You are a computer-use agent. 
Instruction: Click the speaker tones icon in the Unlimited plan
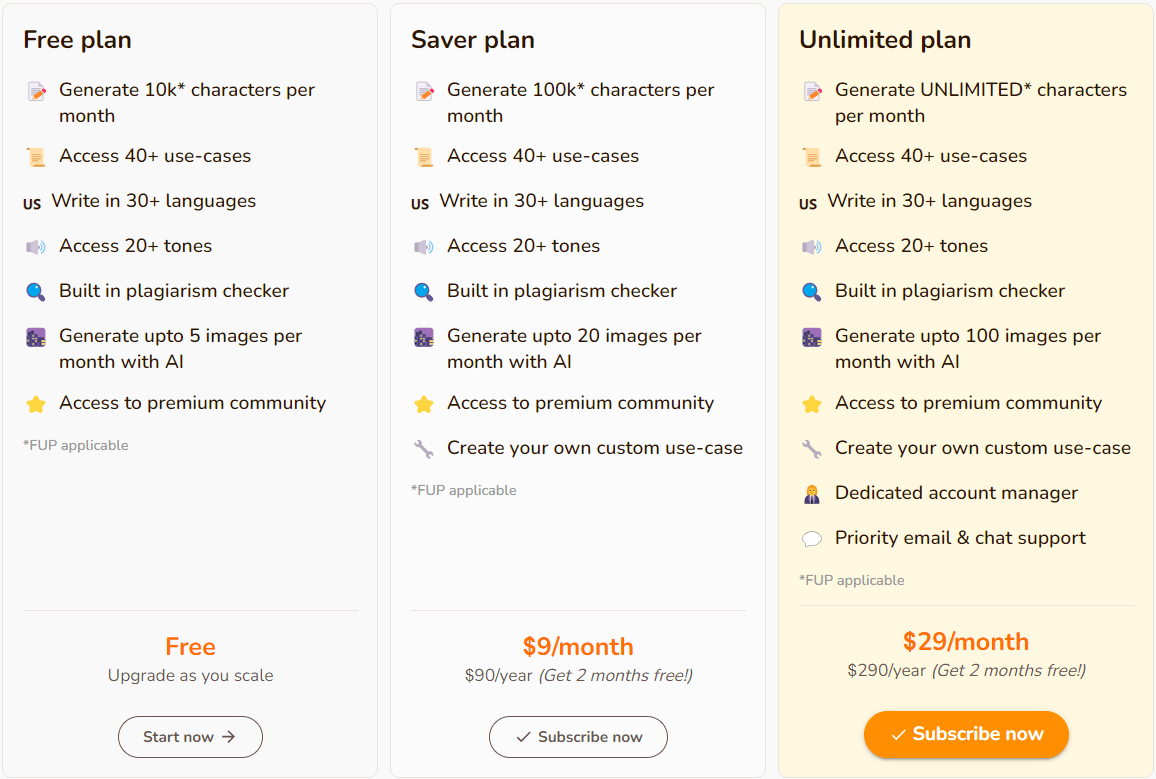pyautogui.click(x=812, y=247)
